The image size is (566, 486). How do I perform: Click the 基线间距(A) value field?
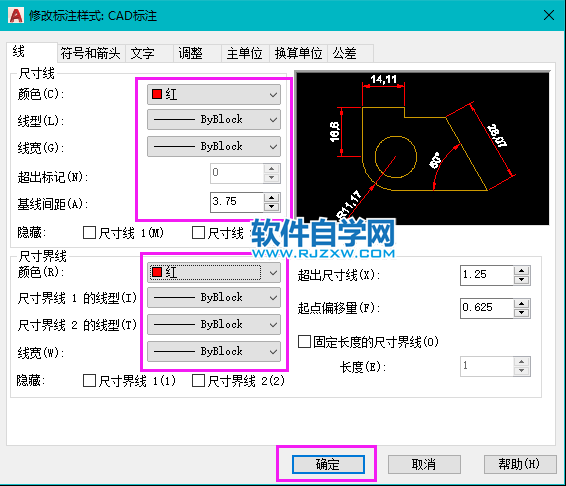[x=237, y=202]
